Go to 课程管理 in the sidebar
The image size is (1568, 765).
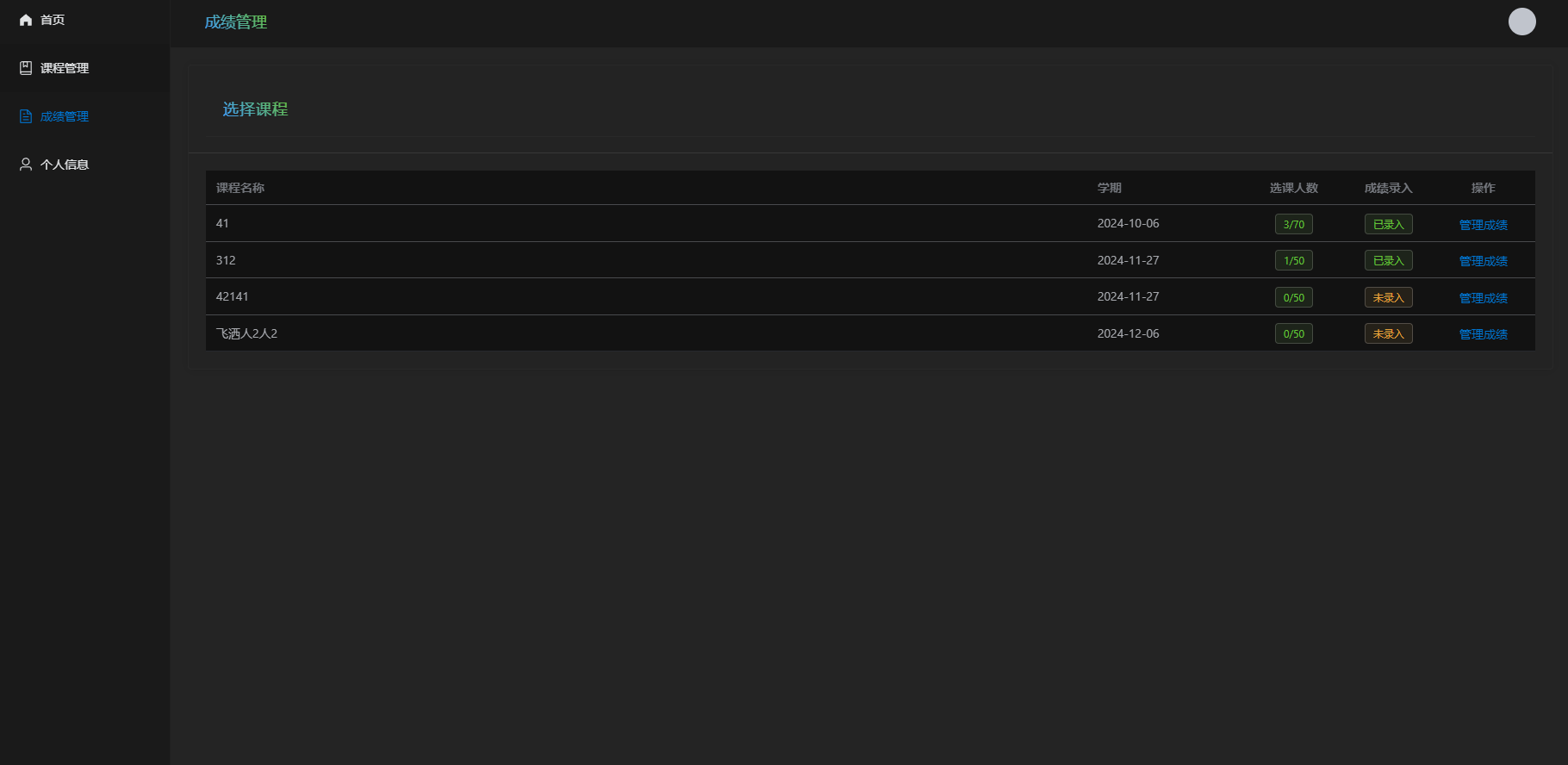coord(65,68)
